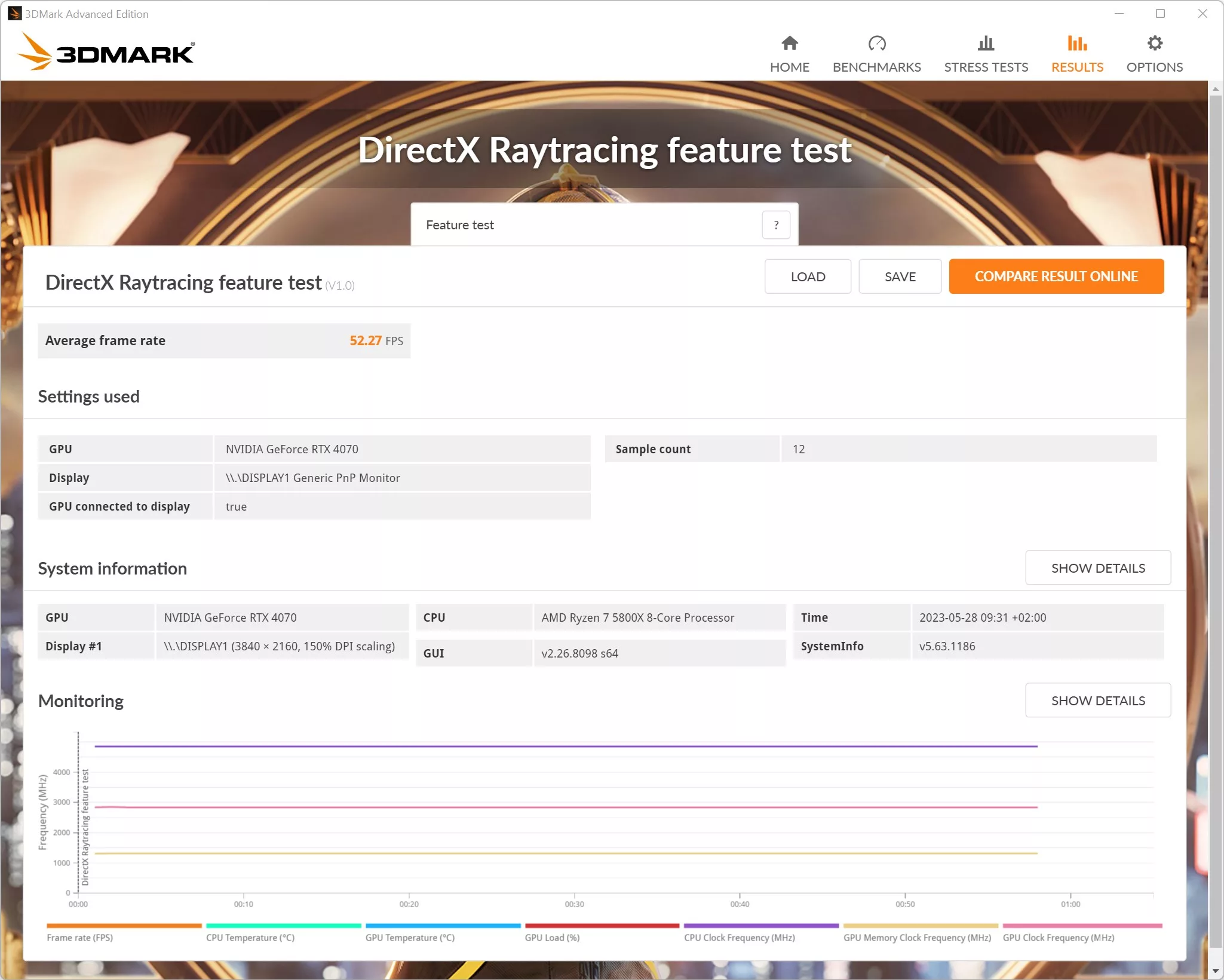The height and width of the screenshot is (980, 1224).
Task: Click GPU Clock Frequency pink legend swatch
Action: click(x=1082, y=926)
